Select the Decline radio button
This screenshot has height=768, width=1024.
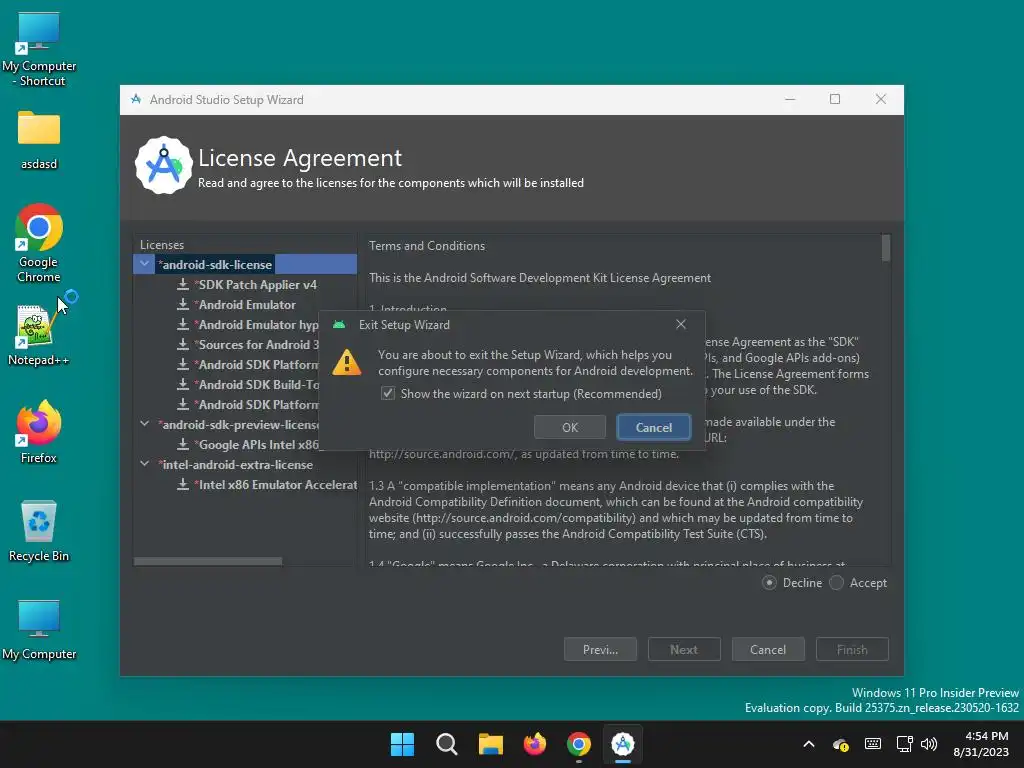769,583
